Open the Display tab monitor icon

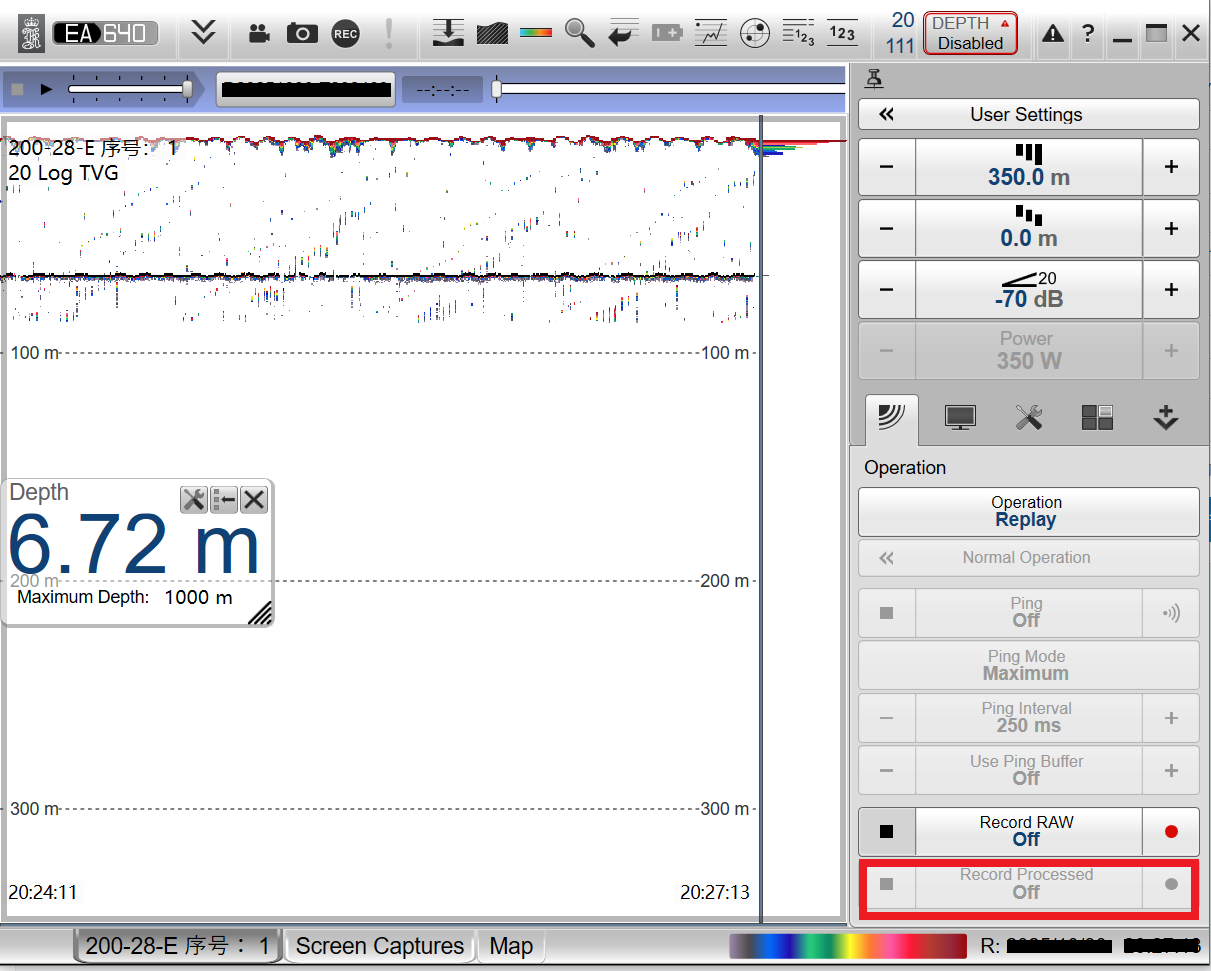coord(960,419)
